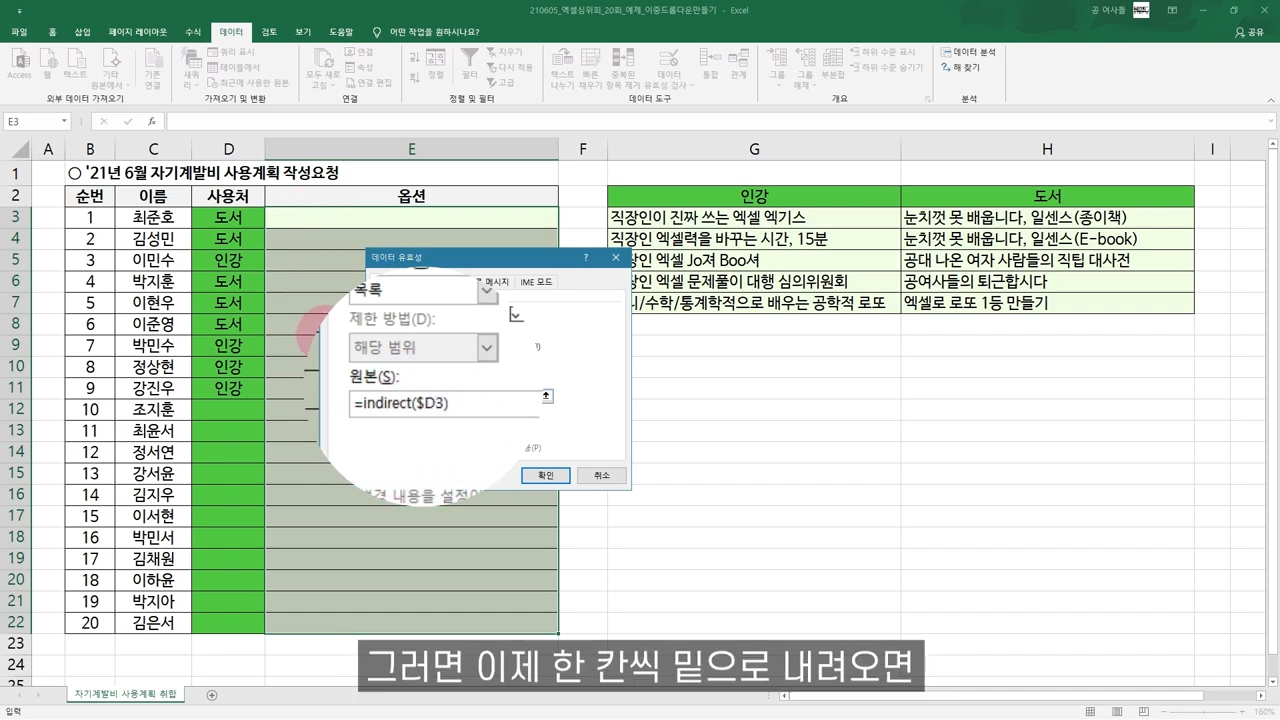Add a new sheet with plus icon
The image size is (1280, 720).
[x=211, y=695]
